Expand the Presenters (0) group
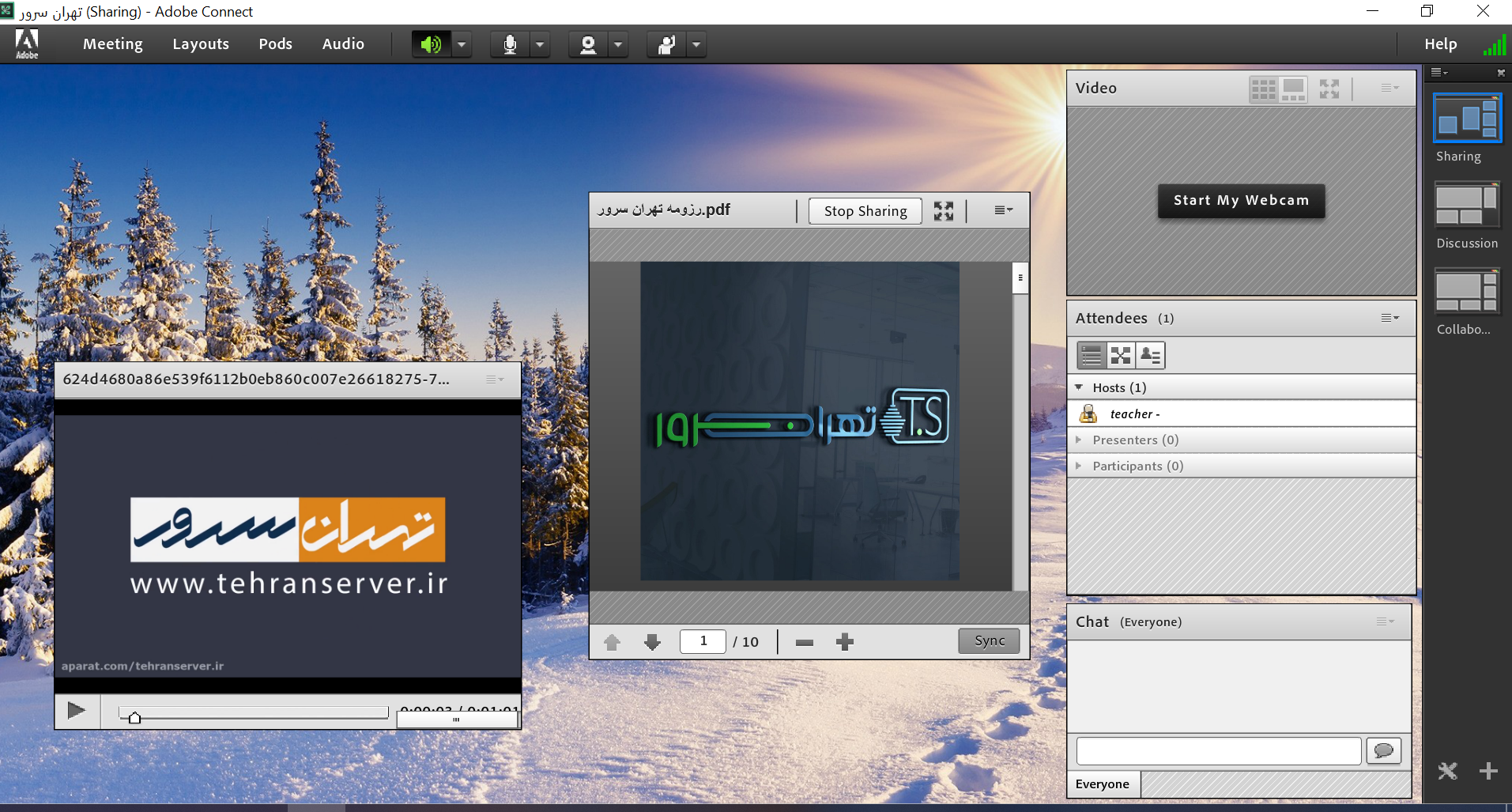This screenshot has width=1512, height=812. tap(1079, 440)
